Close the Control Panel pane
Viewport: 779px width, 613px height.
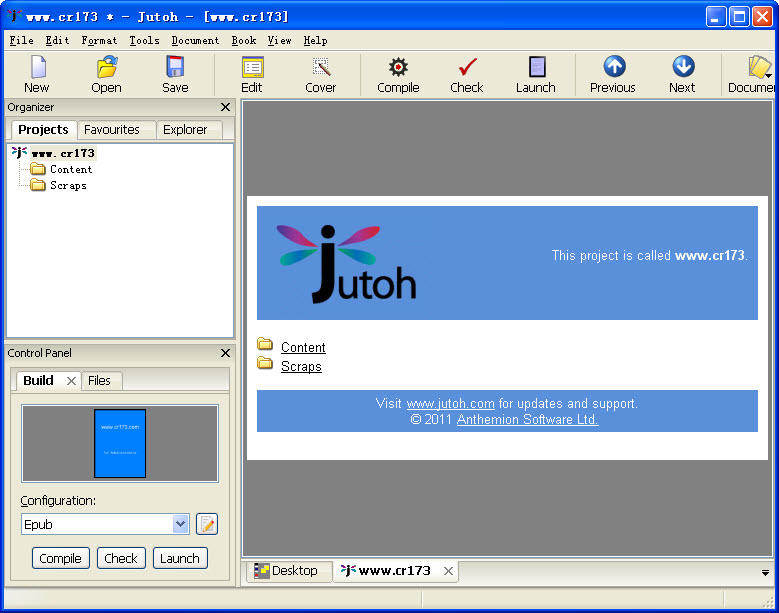tap(225, 353)
